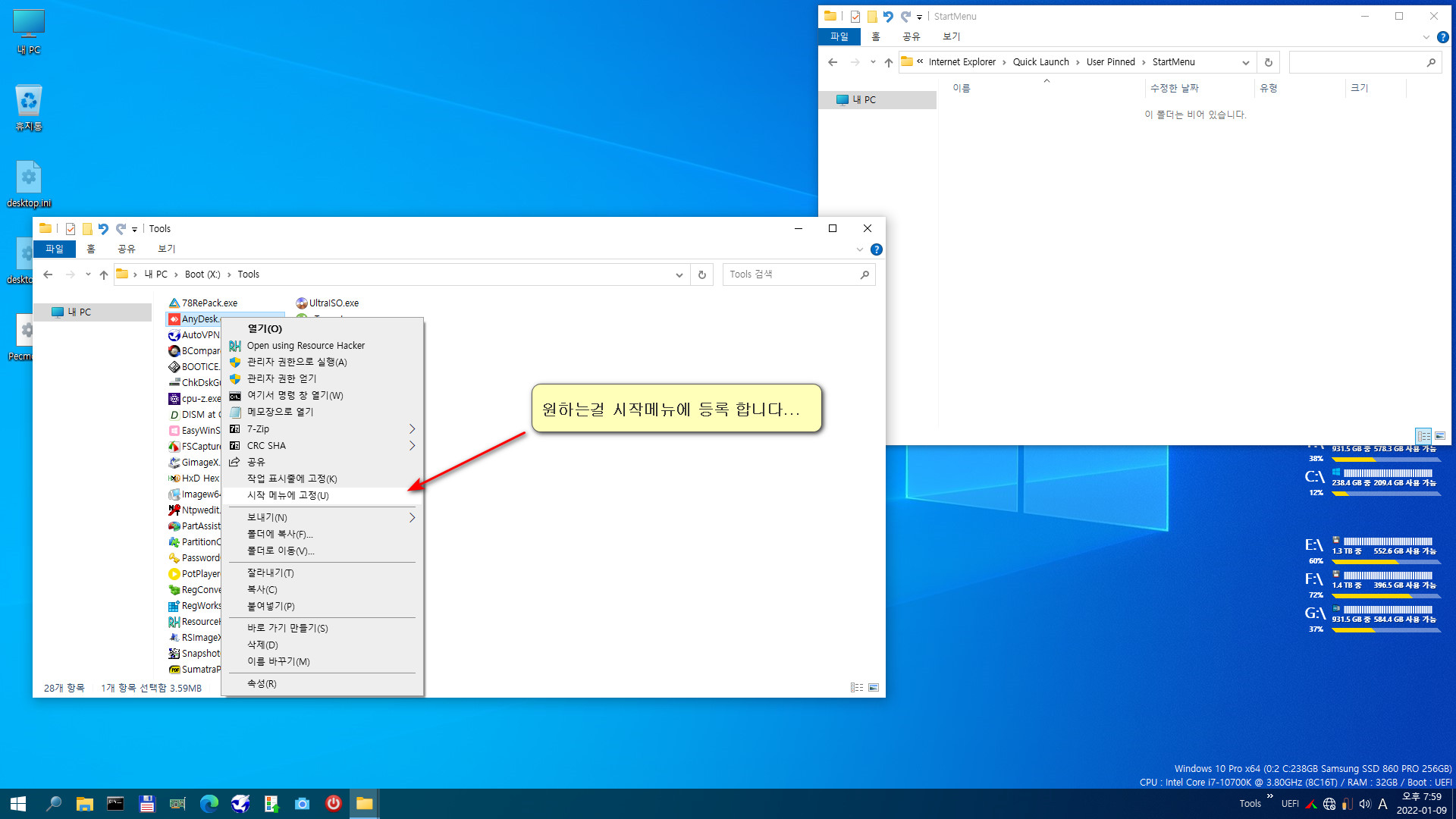Image resolution: width=1456 pixels, height=819 pixels.
Task: Switch Tools window to details view
Action: click(x=857, y=688)
